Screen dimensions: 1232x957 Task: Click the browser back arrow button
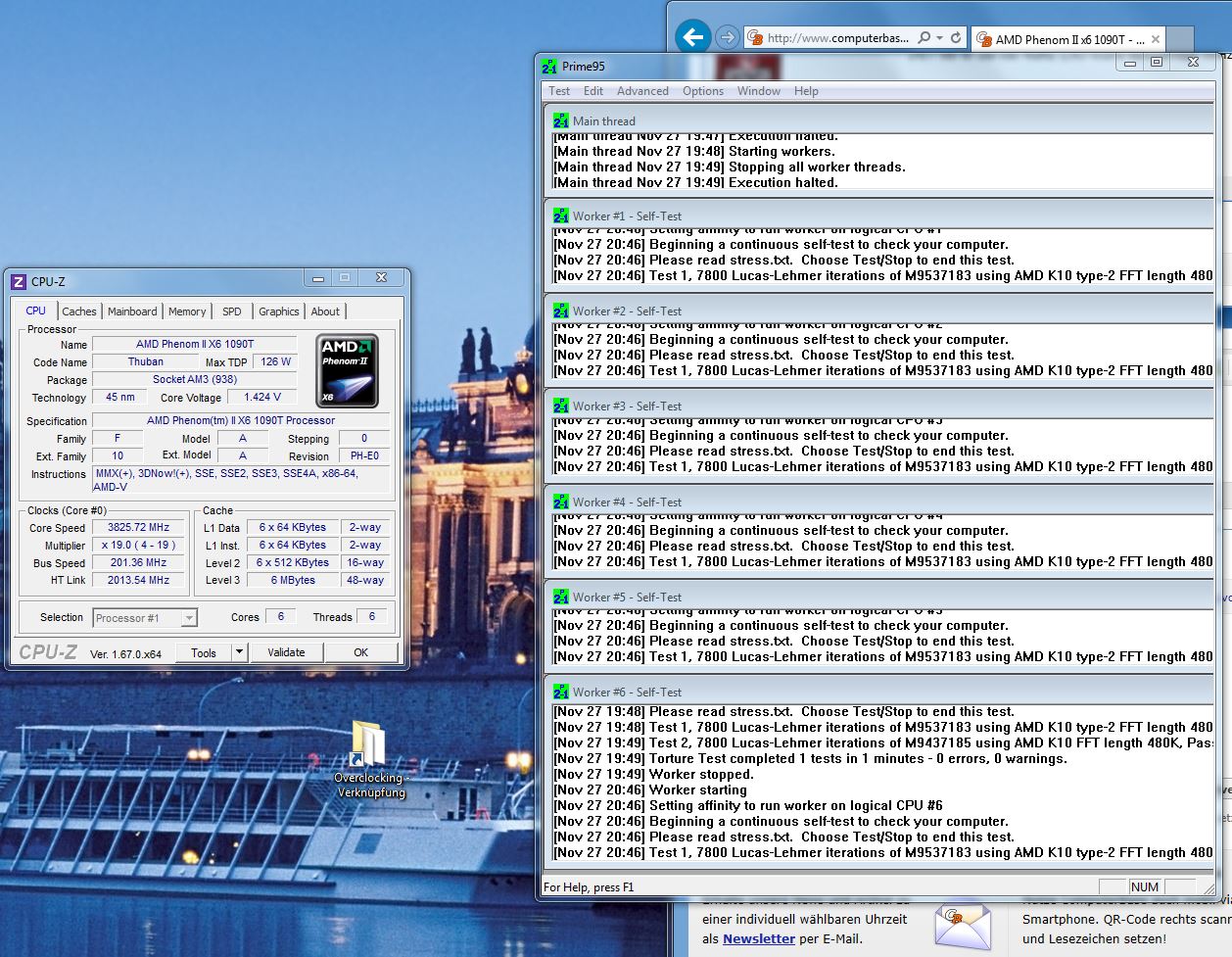tap(693, 38)
